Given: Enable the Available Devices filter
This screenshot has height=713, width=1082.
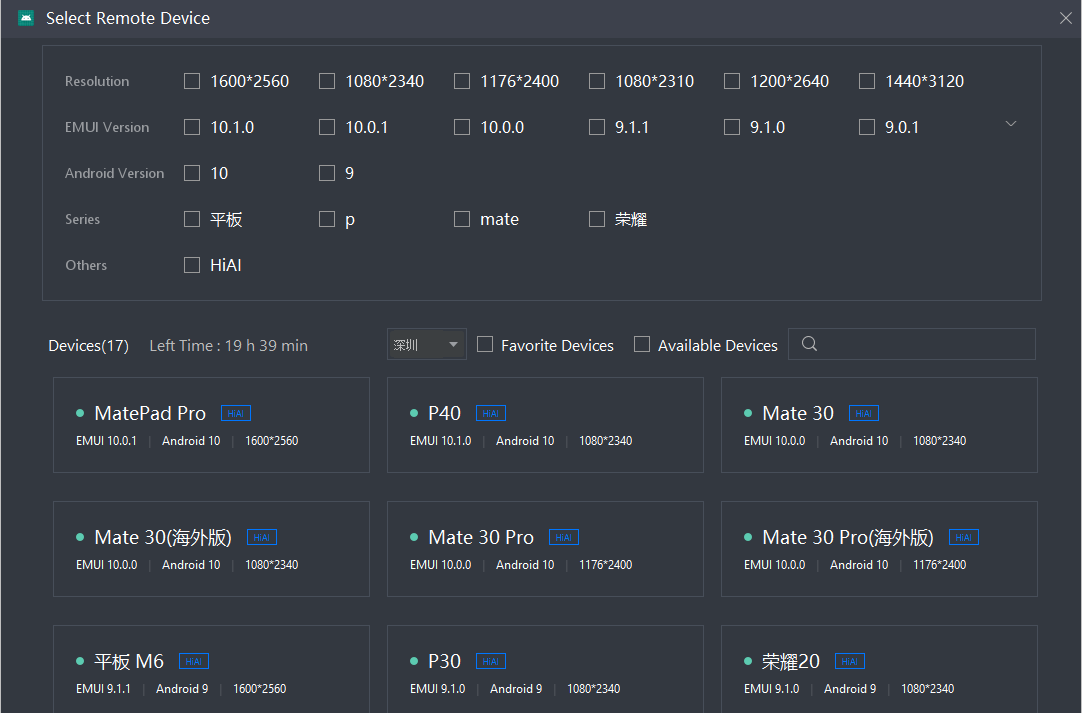Looking at the screenshot, I should tap(641, 344).
